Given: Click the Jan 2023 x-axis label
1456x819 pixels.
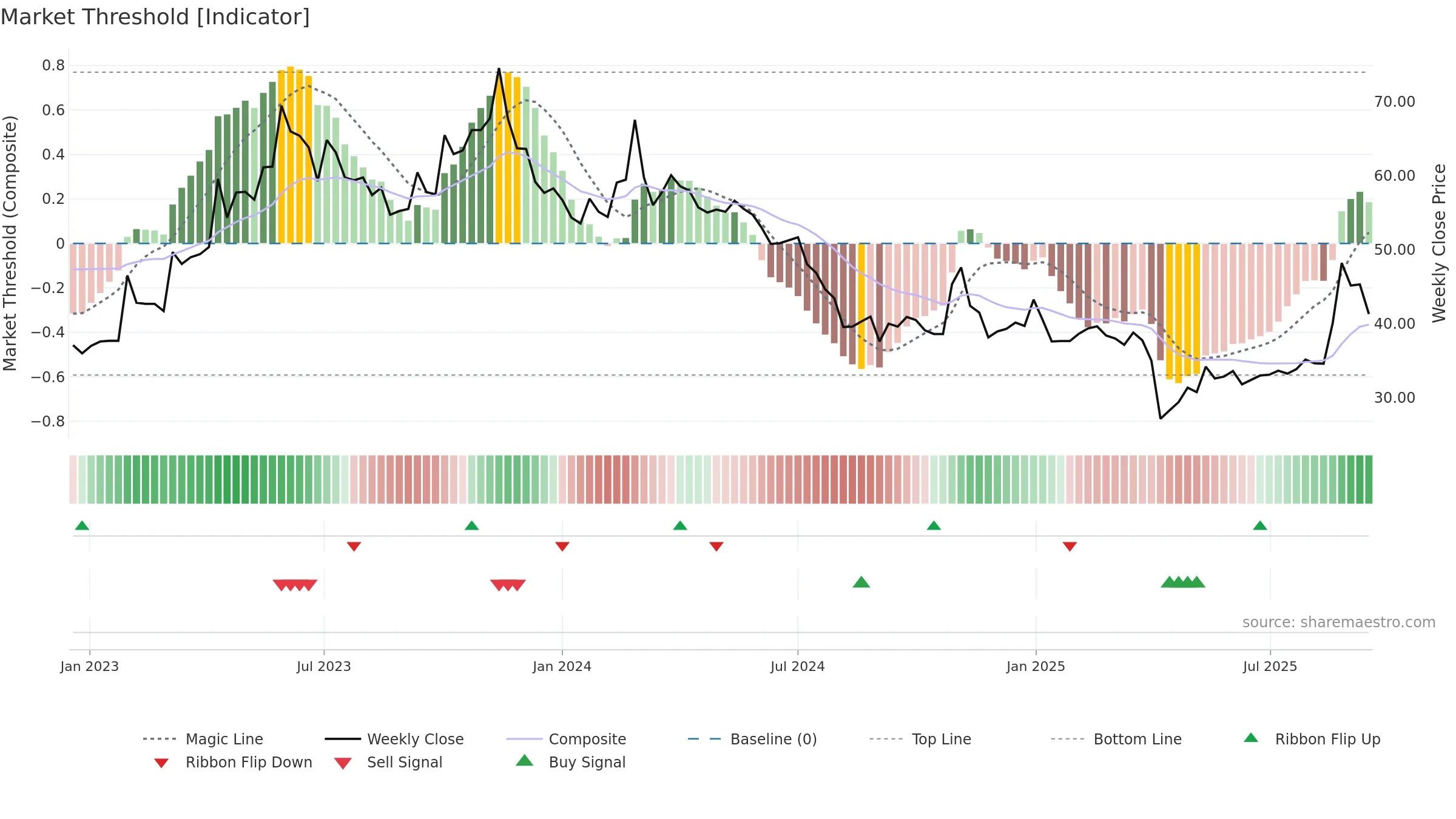Looking at the screenshot, I should [x=90, y=666].
